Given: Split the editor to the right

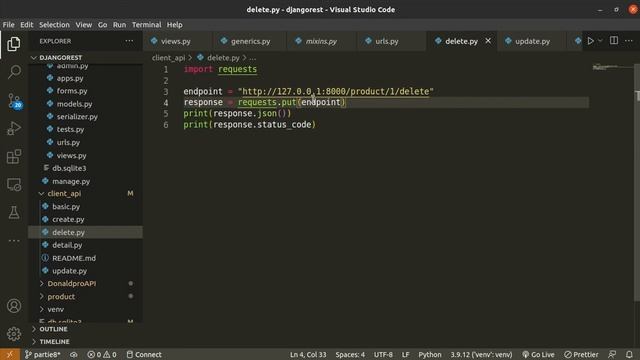Looking at the screenshot, I should coord(613,41).
